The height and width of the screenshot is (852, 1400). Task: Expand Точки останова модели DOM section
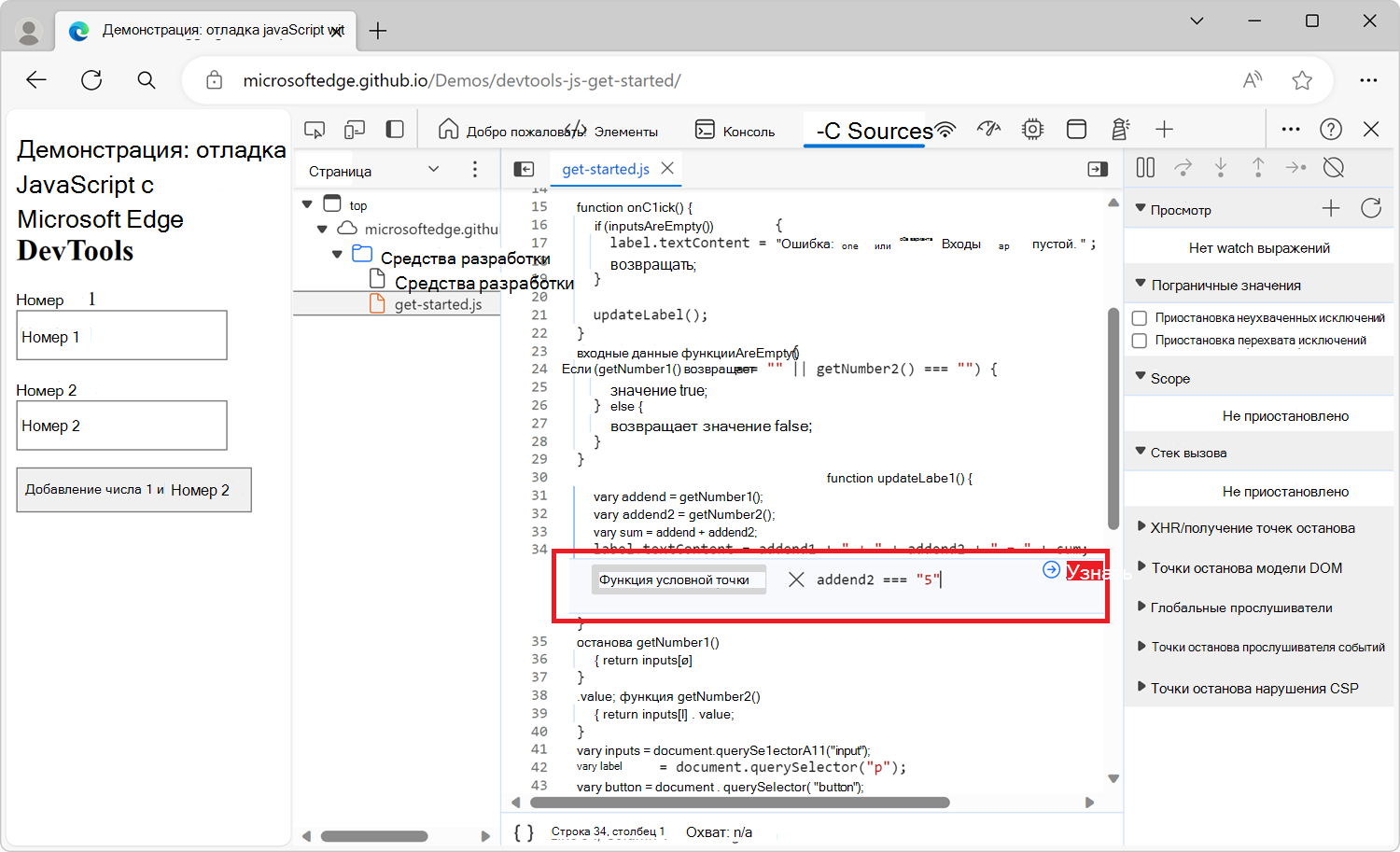[x=1141, y=567]
